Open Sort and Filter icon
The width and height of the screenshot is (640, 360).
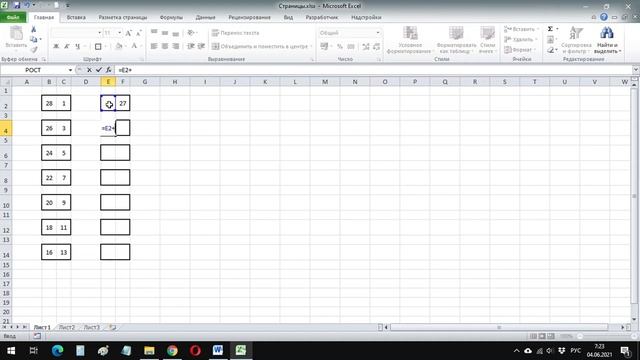[576, 33]
